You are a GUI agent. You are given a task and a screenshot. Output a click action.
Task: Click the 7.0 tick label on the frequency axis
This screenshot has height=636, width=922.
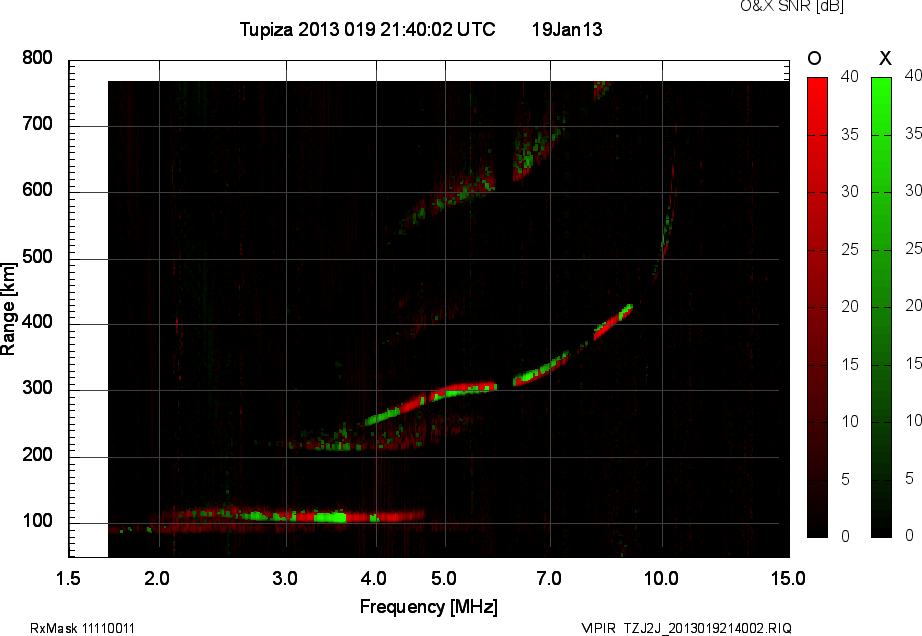tap(549, 579)
